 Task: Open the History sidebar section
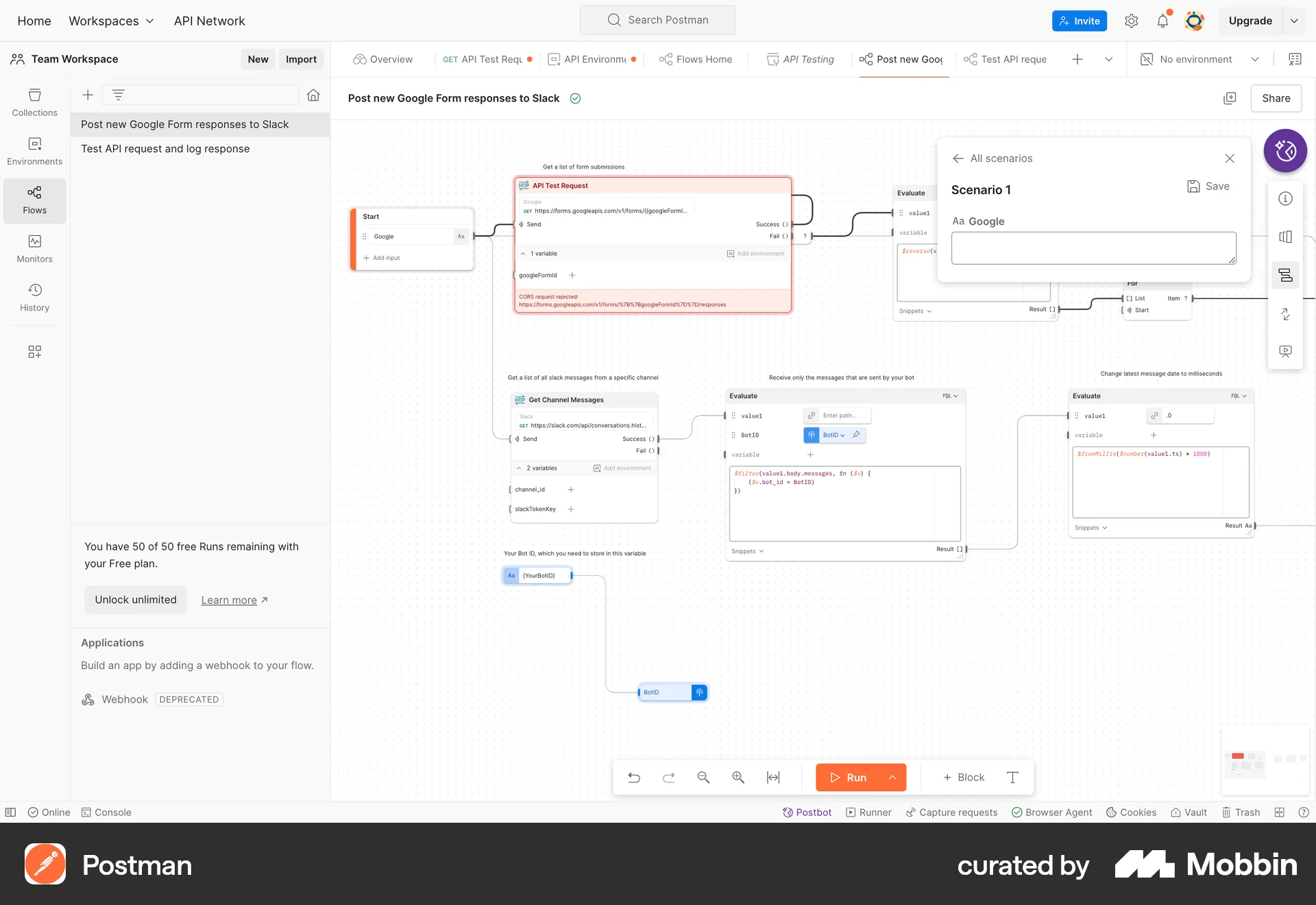tap(34, 298)
